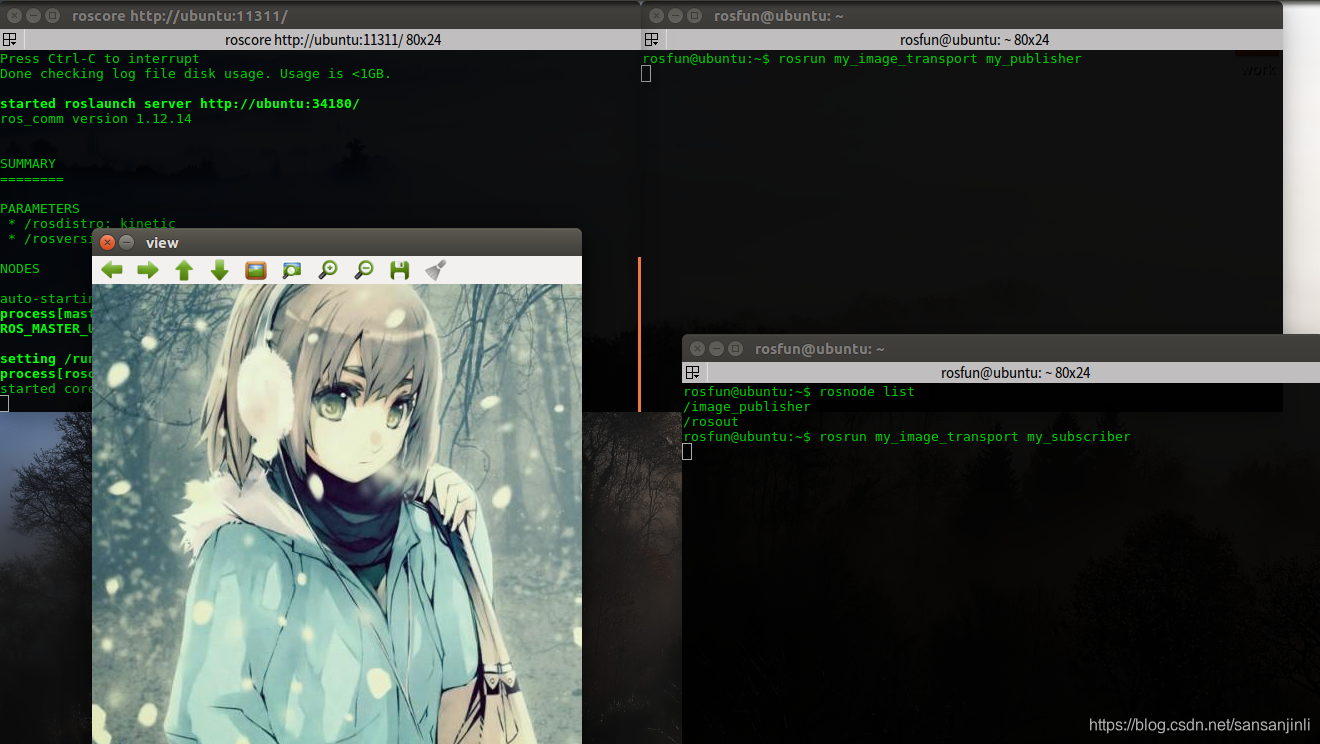Maximize the my_publisher terminal window
The image size is (1320, 744).
point(694,16)
